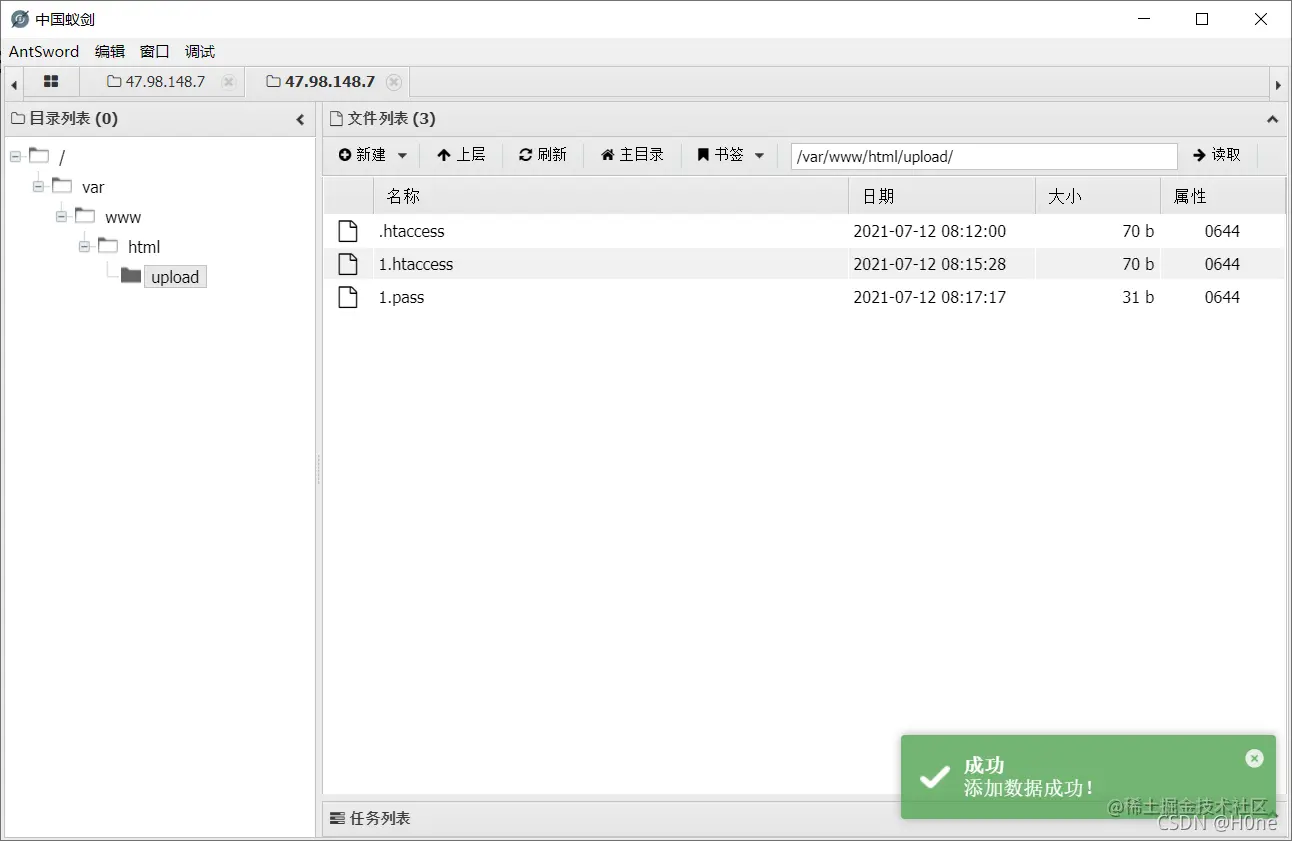Click inside the /var/www/html/upload/ path field
The width and height of the screenshot is (1292, 841).
pyautogui.click(x=983, y=156)
